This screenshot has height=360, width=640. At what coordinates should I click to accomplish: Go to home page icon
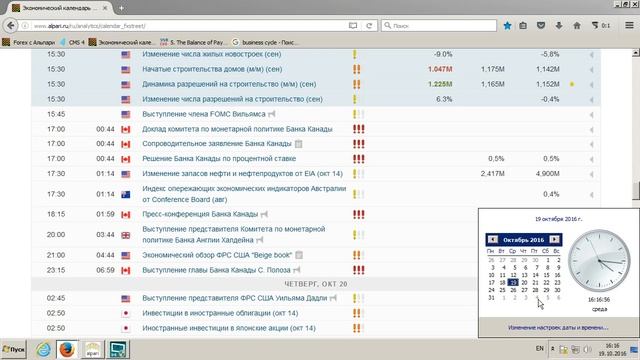pos(577,26)
